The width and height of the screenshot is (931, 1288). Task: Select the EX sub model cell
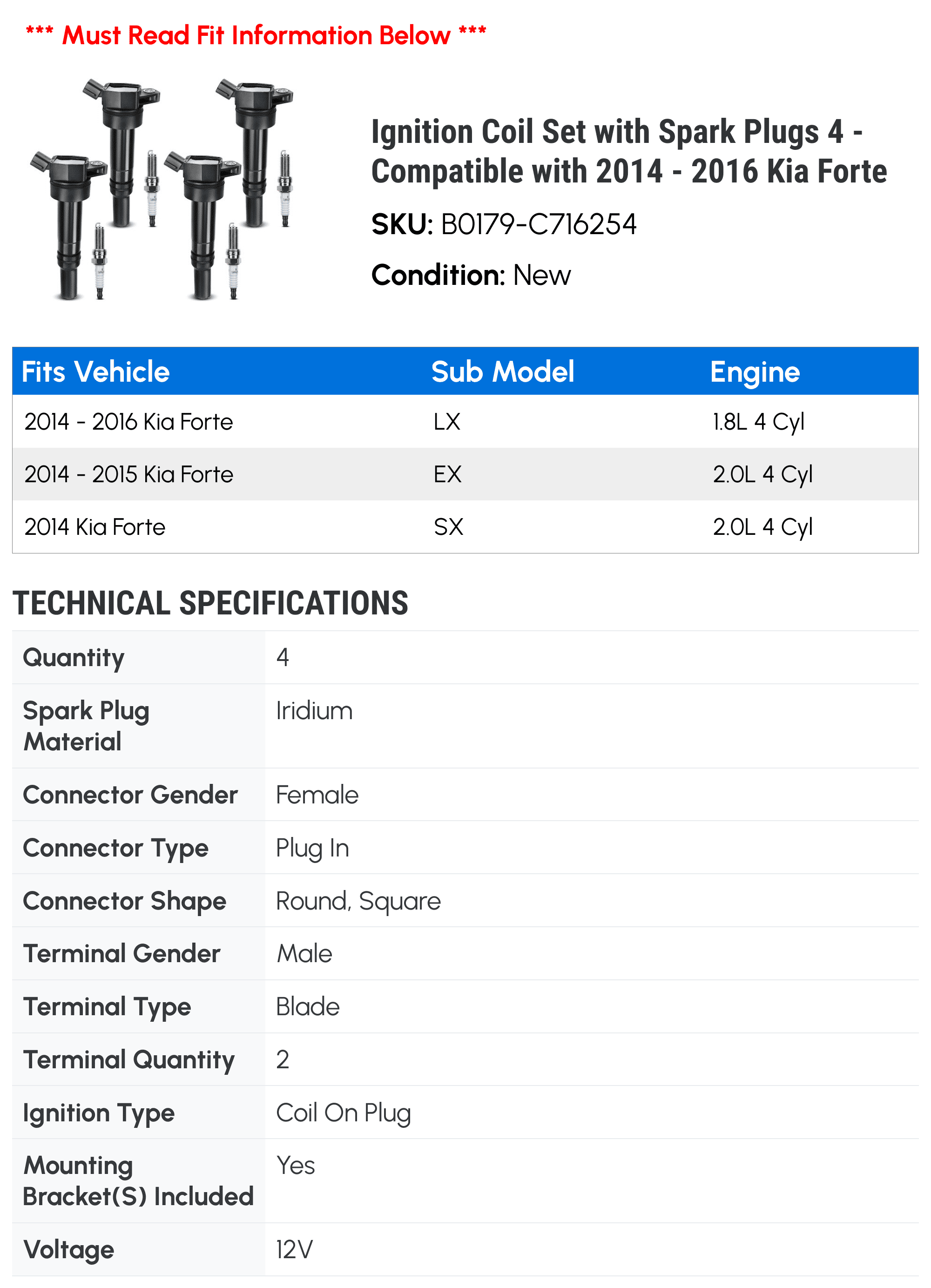point(448,474)
